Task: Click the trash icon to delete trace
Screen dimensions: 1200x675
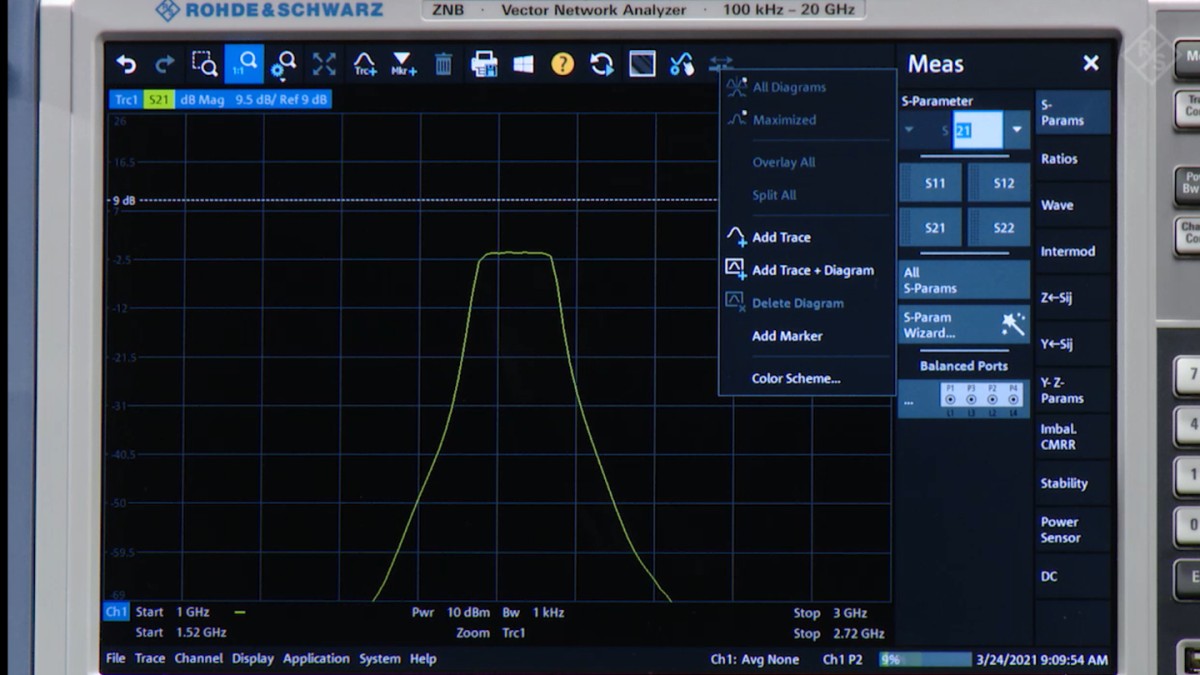Action: pos(444,63)
